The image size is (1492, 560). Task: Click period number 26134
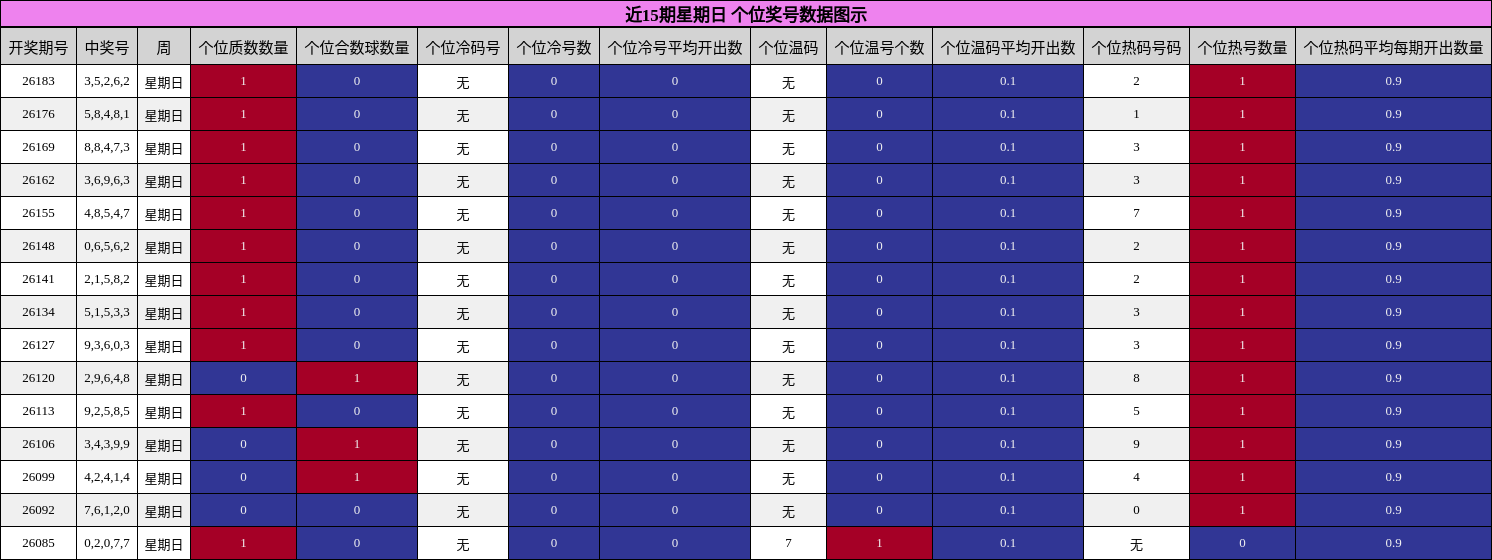pyautogui.click(x=38, y=312)
